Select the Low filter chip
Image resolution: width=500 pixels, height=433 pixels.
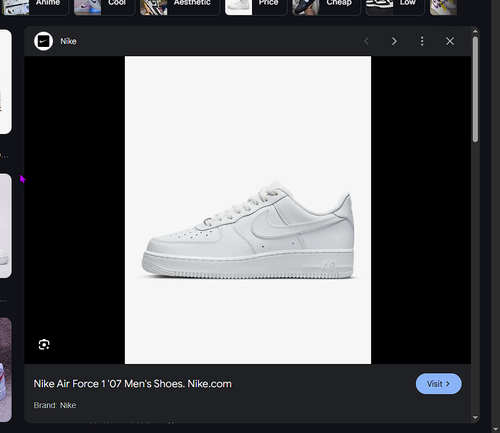[x=395, y=7]
